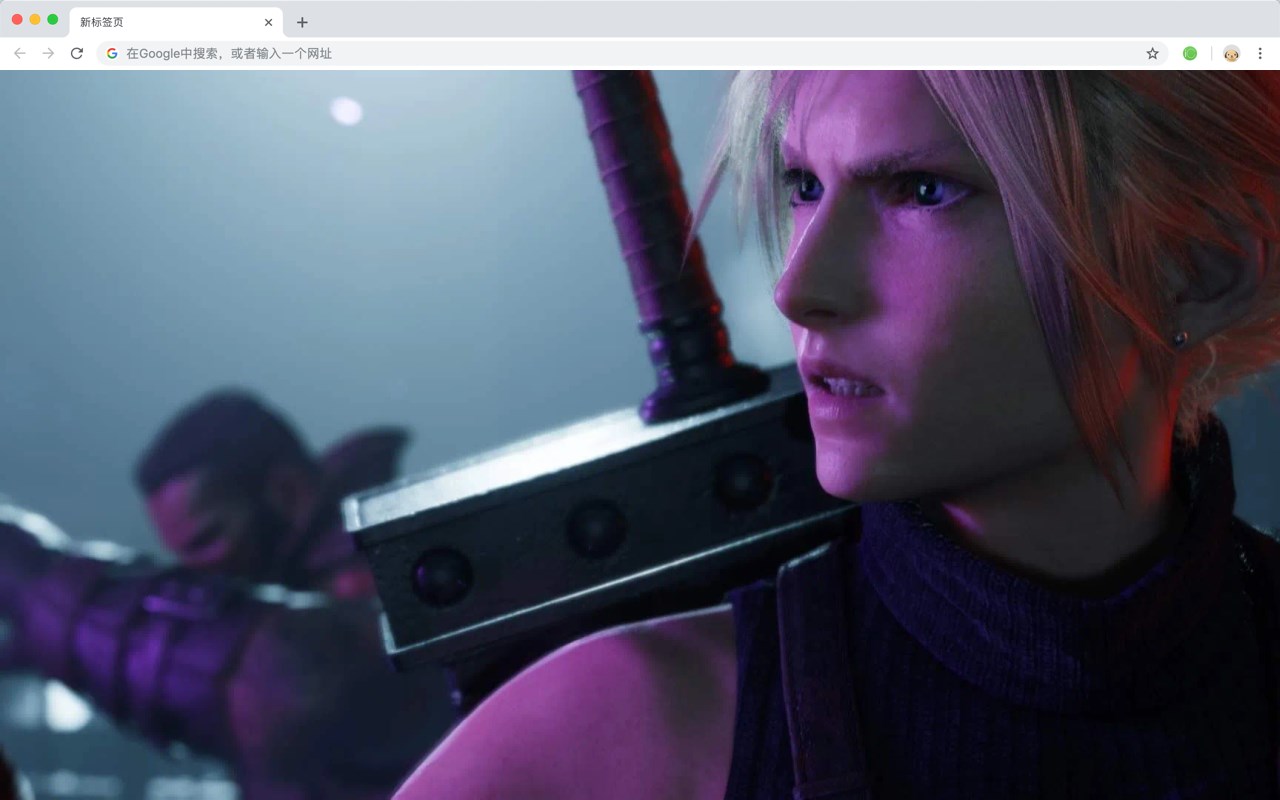
Task: Click the character wallpaper background image
Action: [640, 435]
